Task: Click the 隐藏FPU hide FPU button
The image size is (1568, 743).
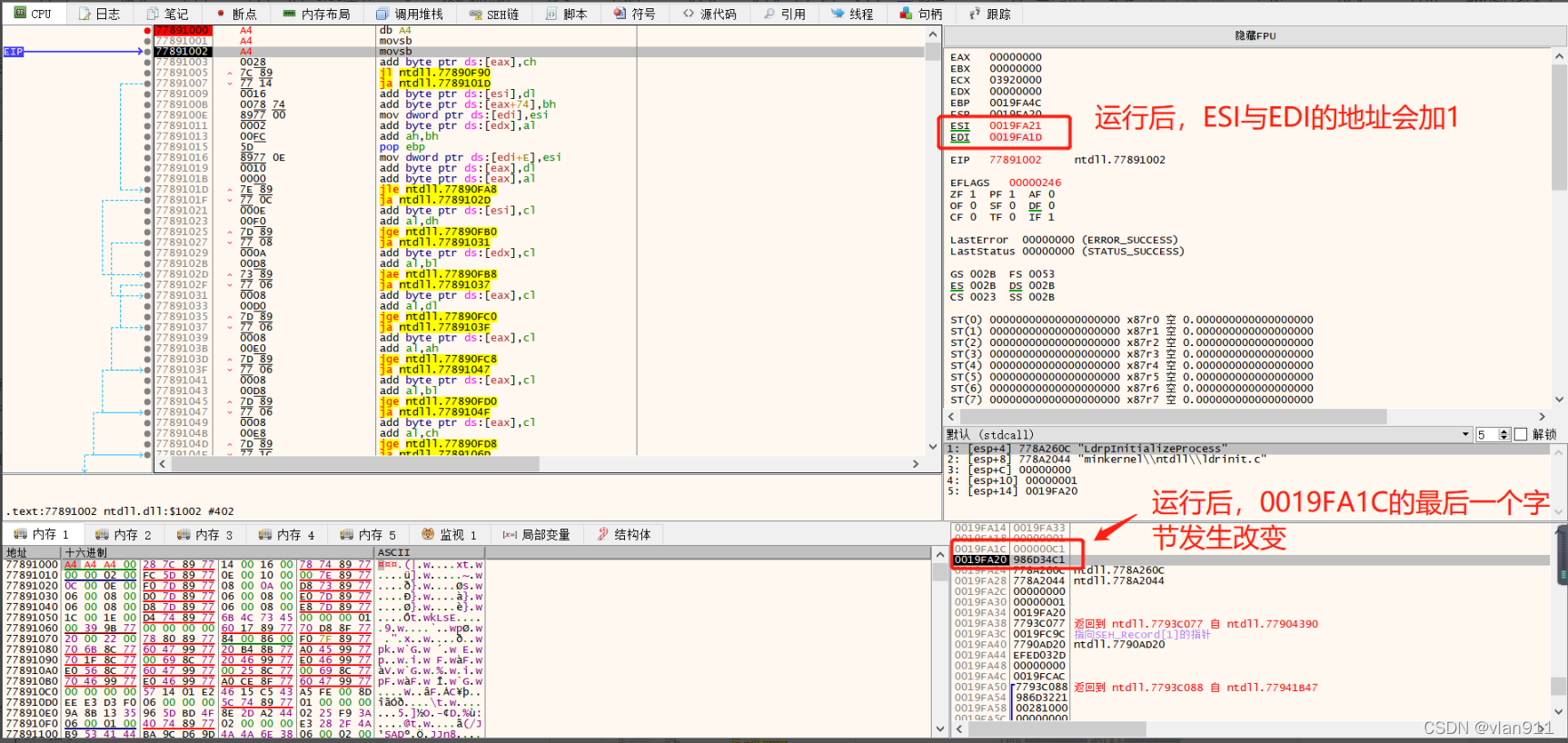Action: [1255, 35]
